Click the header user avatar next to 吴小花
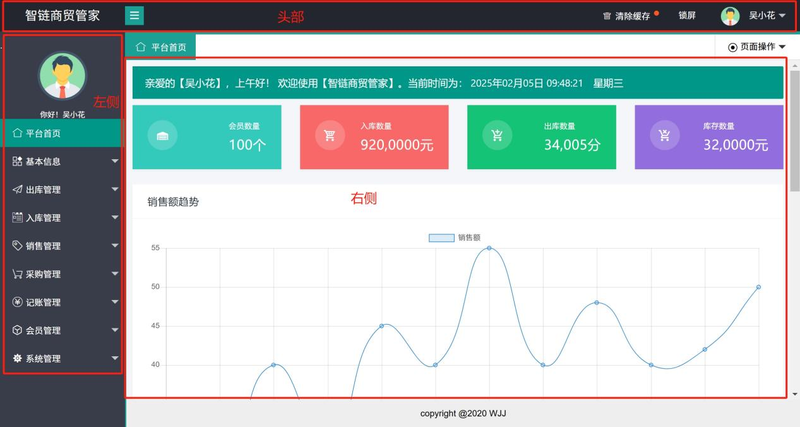This screenshot has width=800, height=427. (x=730, y=16)
